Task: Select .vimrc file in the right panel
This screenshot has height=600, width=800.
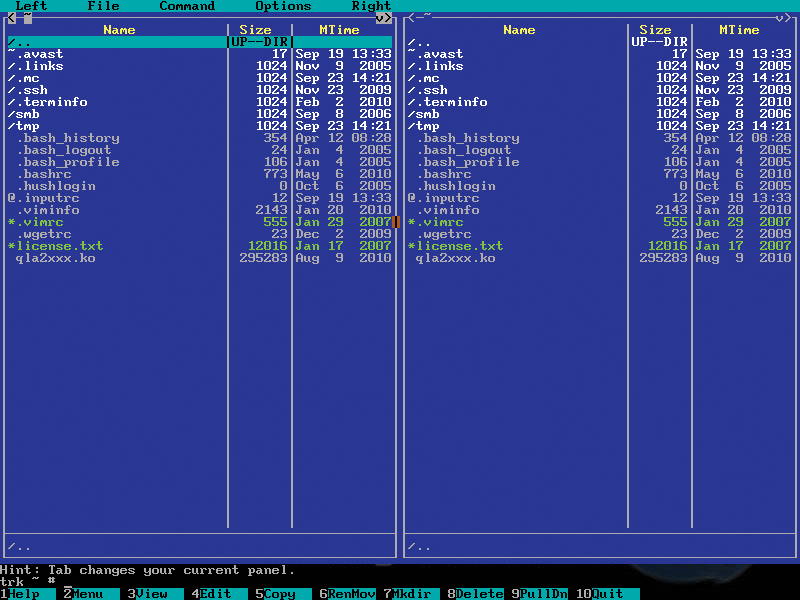Action: click(439, 222)
